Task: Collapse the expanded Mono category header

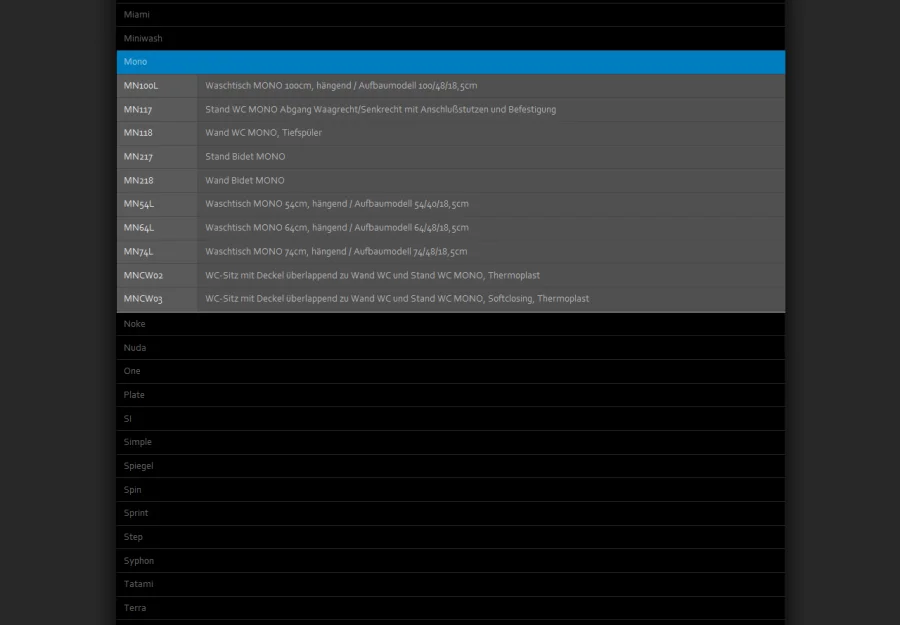Action: tap(450, 62)
